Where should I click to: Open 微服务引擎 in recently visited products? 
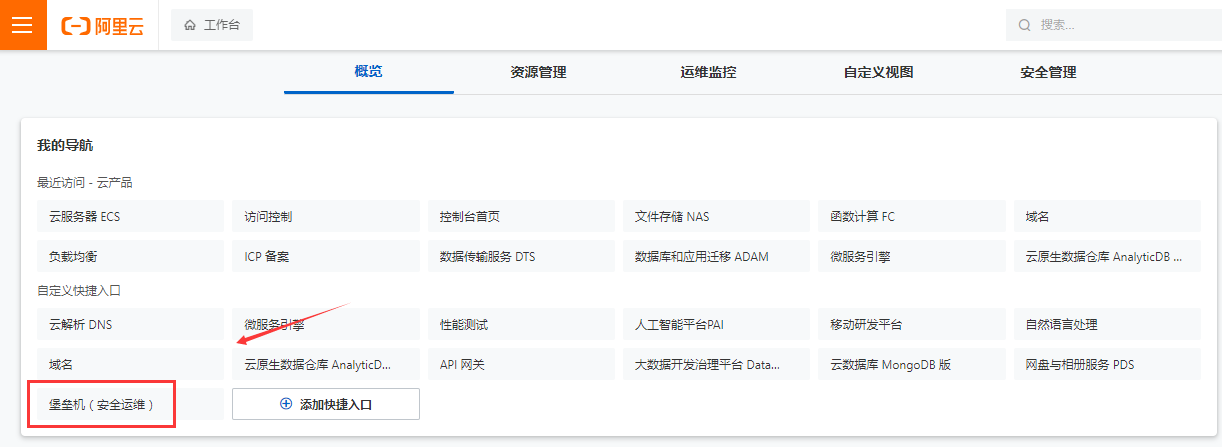912,256
